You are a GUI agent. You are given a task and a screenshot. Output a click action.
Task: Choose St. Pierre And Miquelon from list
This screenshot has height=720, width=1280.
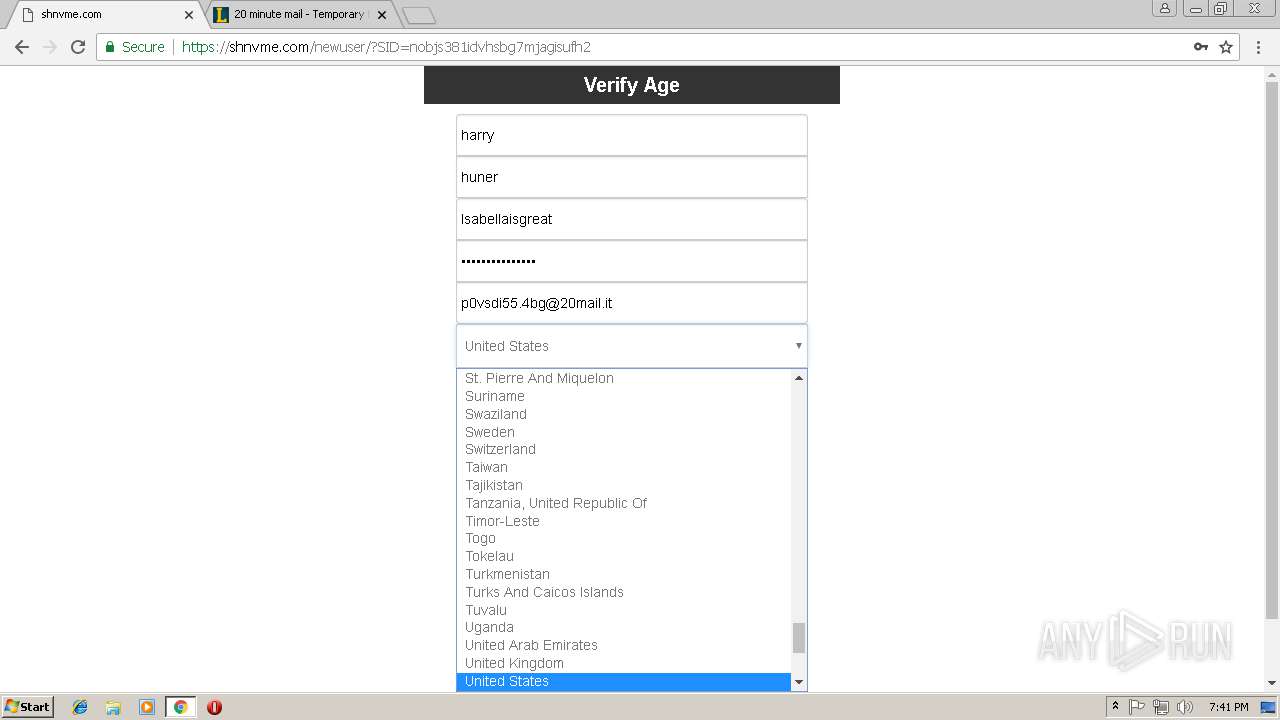[x=624, y=378]
